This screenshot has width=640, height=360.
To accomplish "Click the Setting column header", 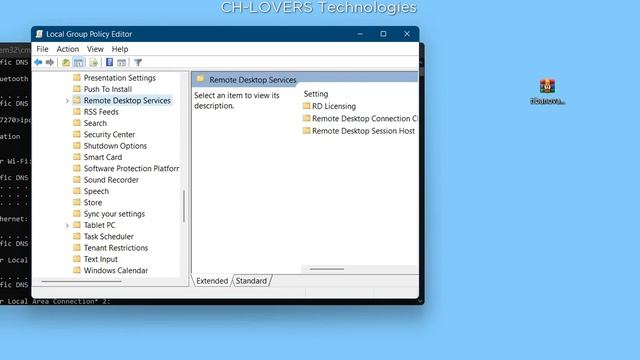I will (316, 94).
